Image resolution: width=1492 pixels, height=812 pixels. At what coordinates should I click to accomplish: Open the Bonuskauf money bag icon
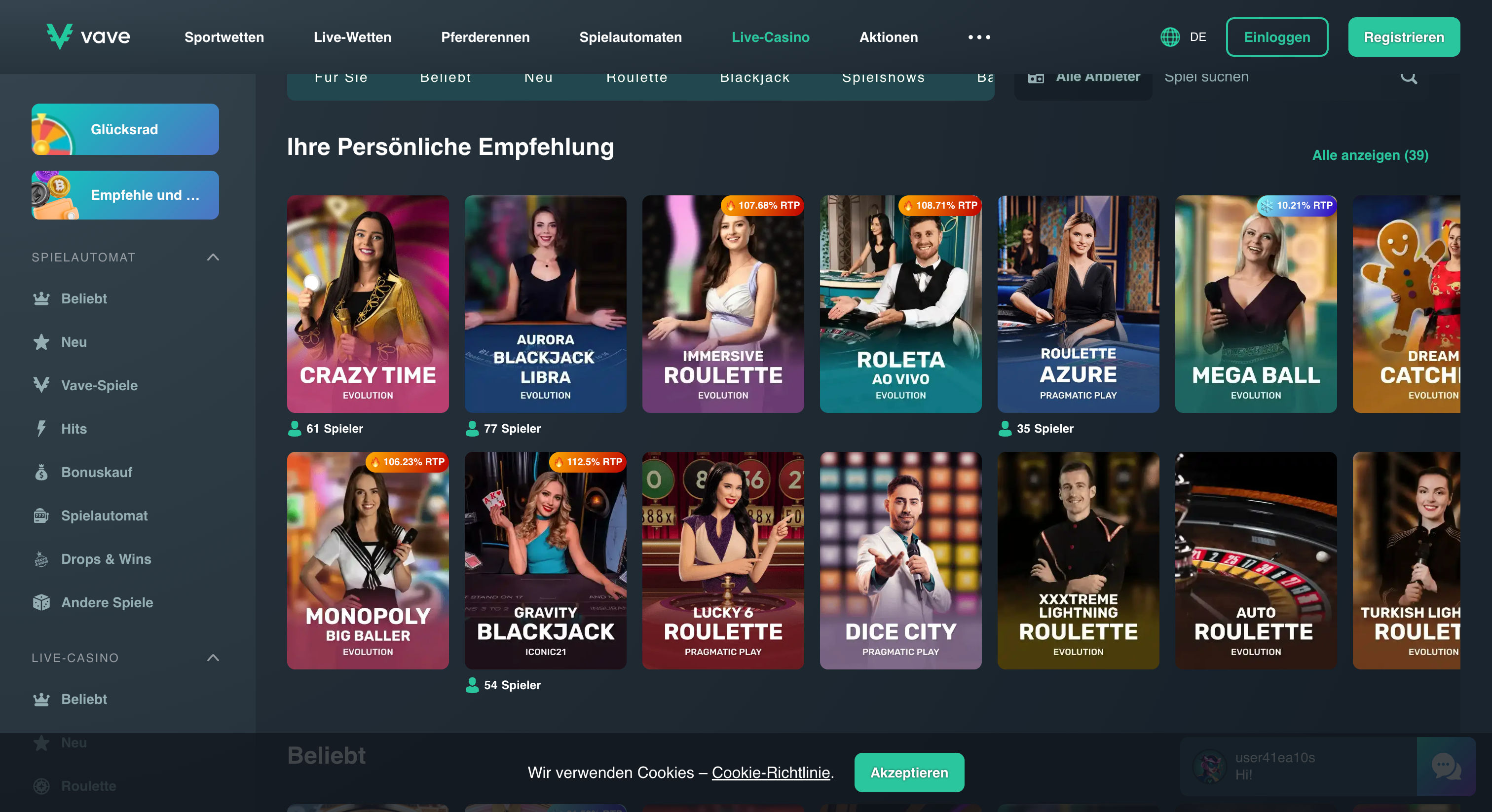[41, 472]
